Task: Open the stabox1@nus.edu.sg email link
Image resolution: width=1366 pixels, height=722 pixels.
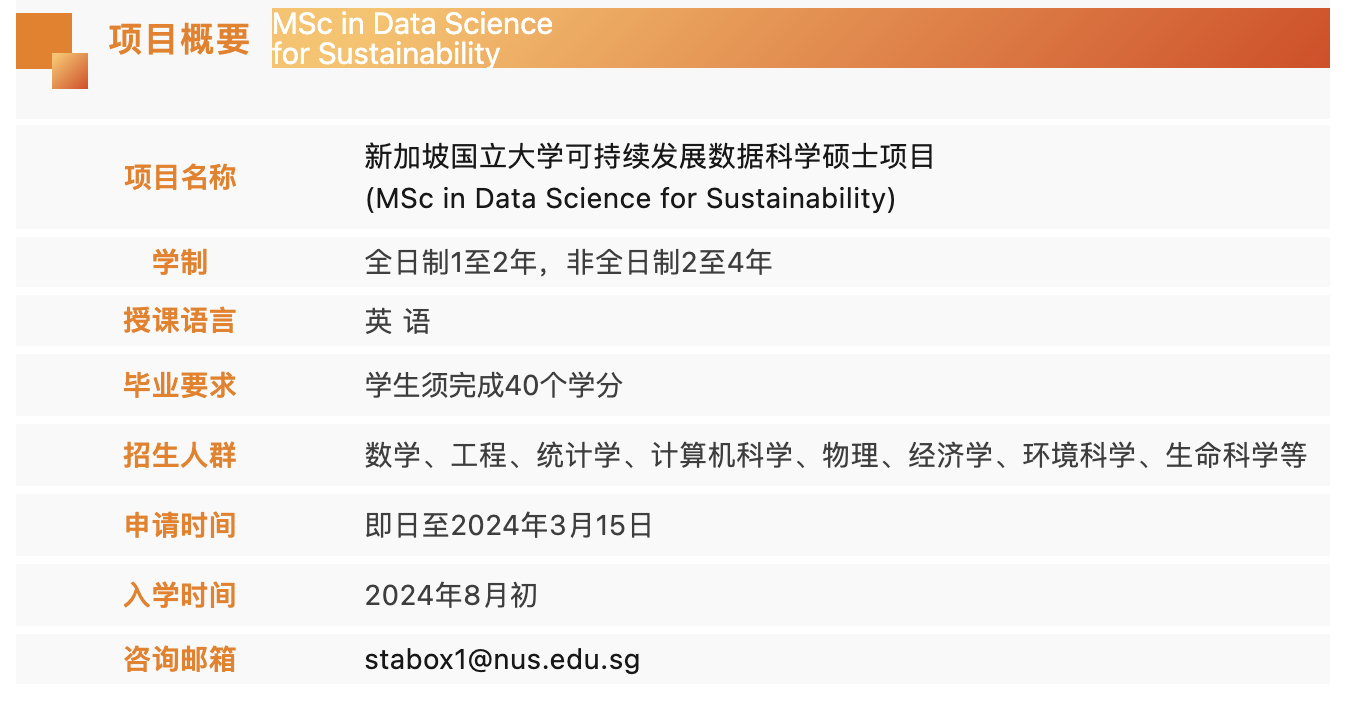Action: tap(502, 659)
